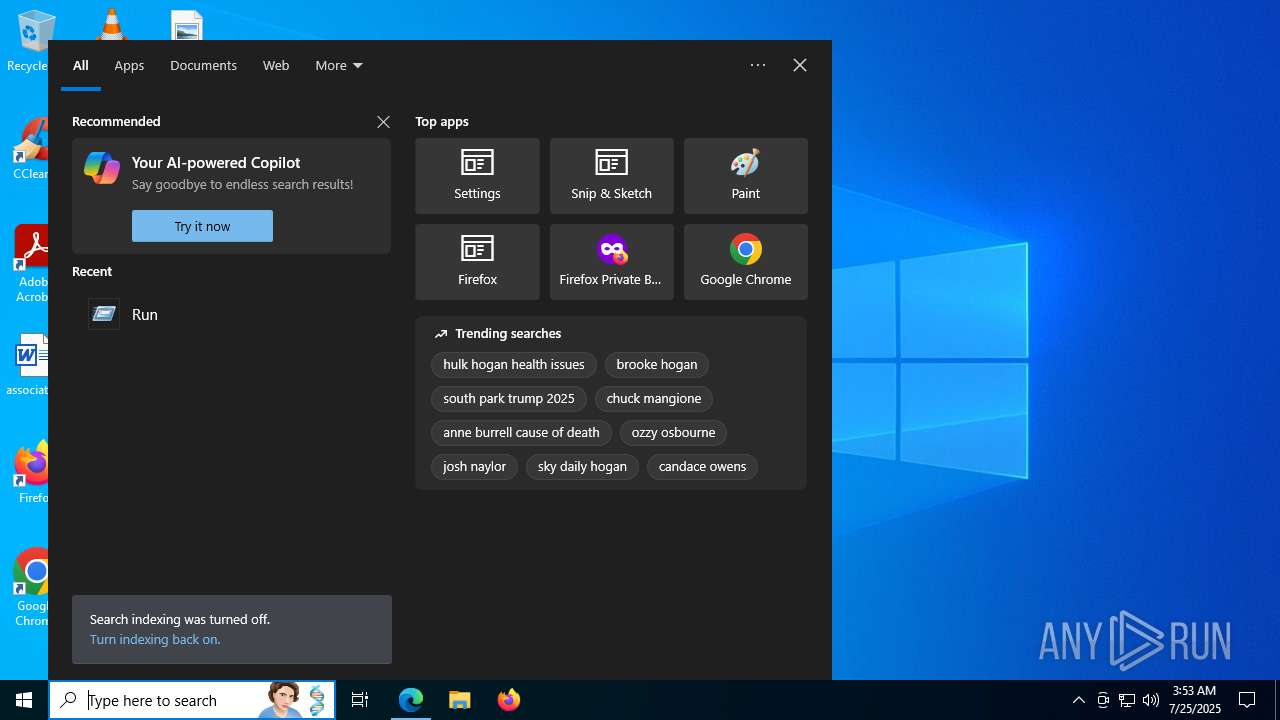This screenshot has height=720, width=1280.
Task: Launch Snip & Sketch tile
Action: 611,176
